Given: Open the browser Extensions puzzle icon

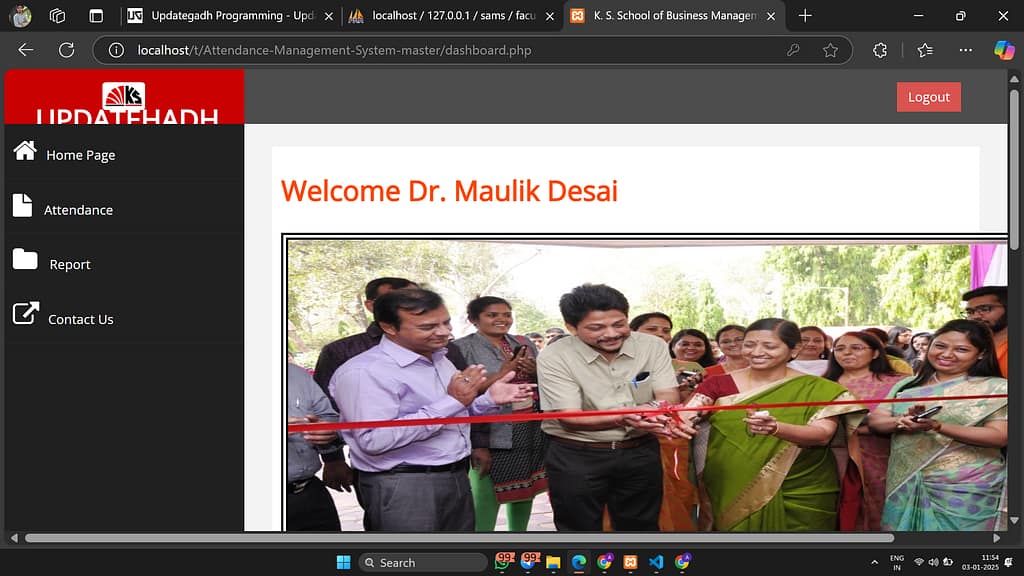Looking at the screenshot, I should tap(880, 50).
